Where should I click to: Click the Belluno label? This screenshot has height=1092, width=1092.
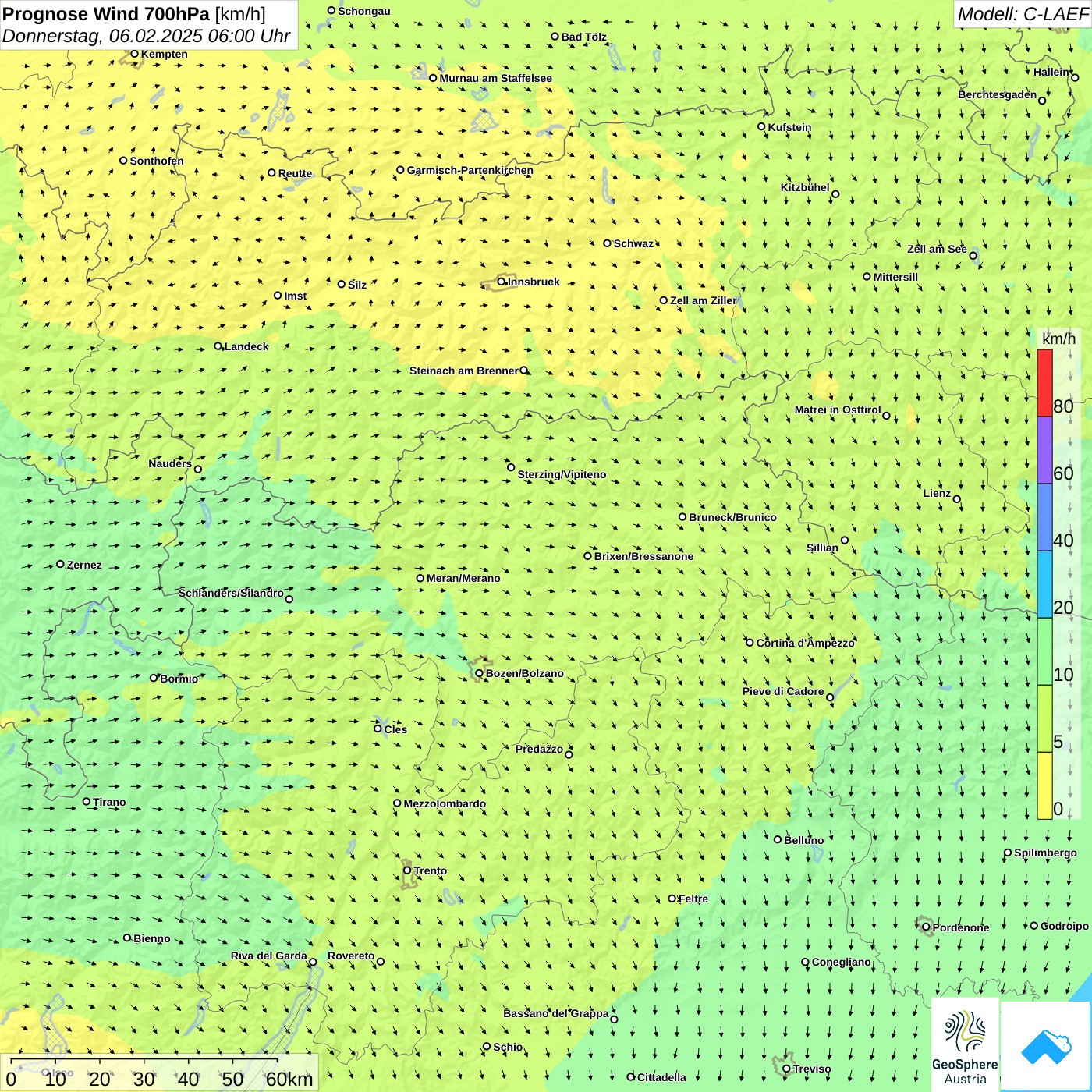[x=804, y=840]
